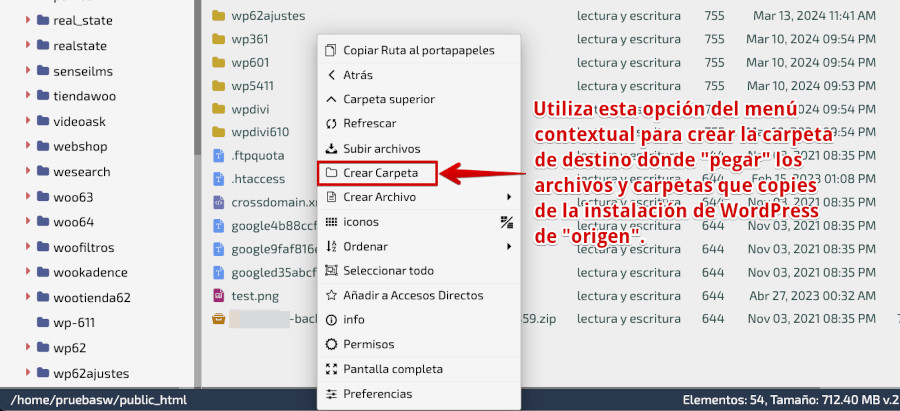This screenshot has height=411, width=900.
Task: Select the wpdivi610 folder row name
Action: 260,132
